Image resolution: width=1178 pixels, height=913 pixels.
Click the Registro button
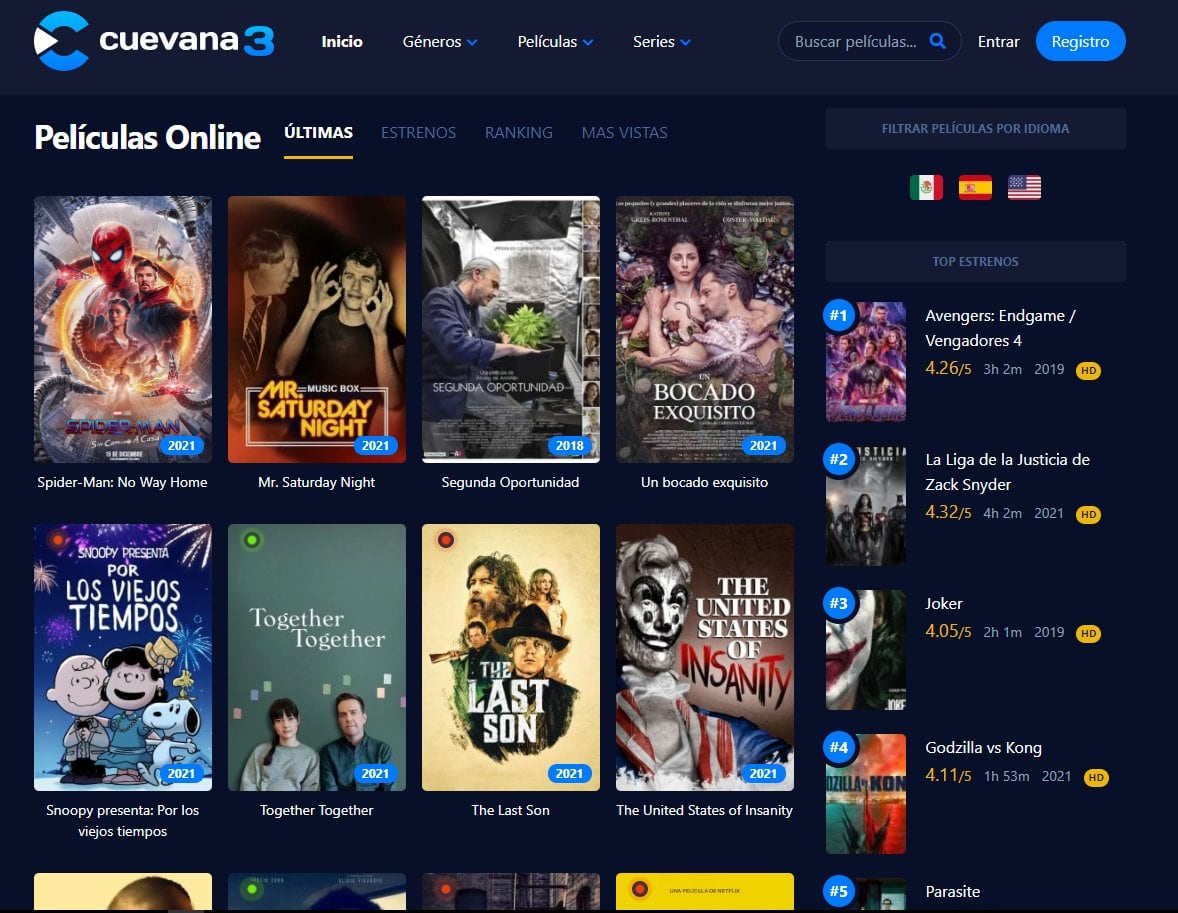tap(1080, 41)
